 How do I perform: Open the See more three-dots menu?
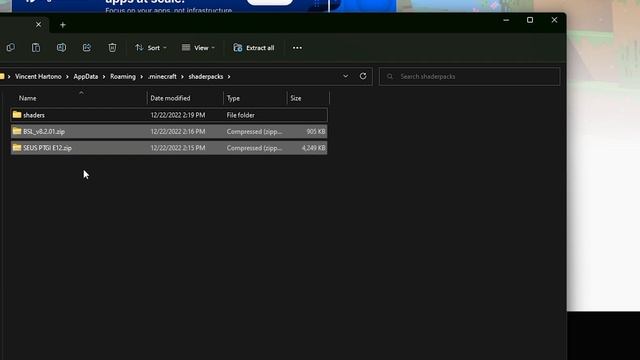click(x=297, y=48)
